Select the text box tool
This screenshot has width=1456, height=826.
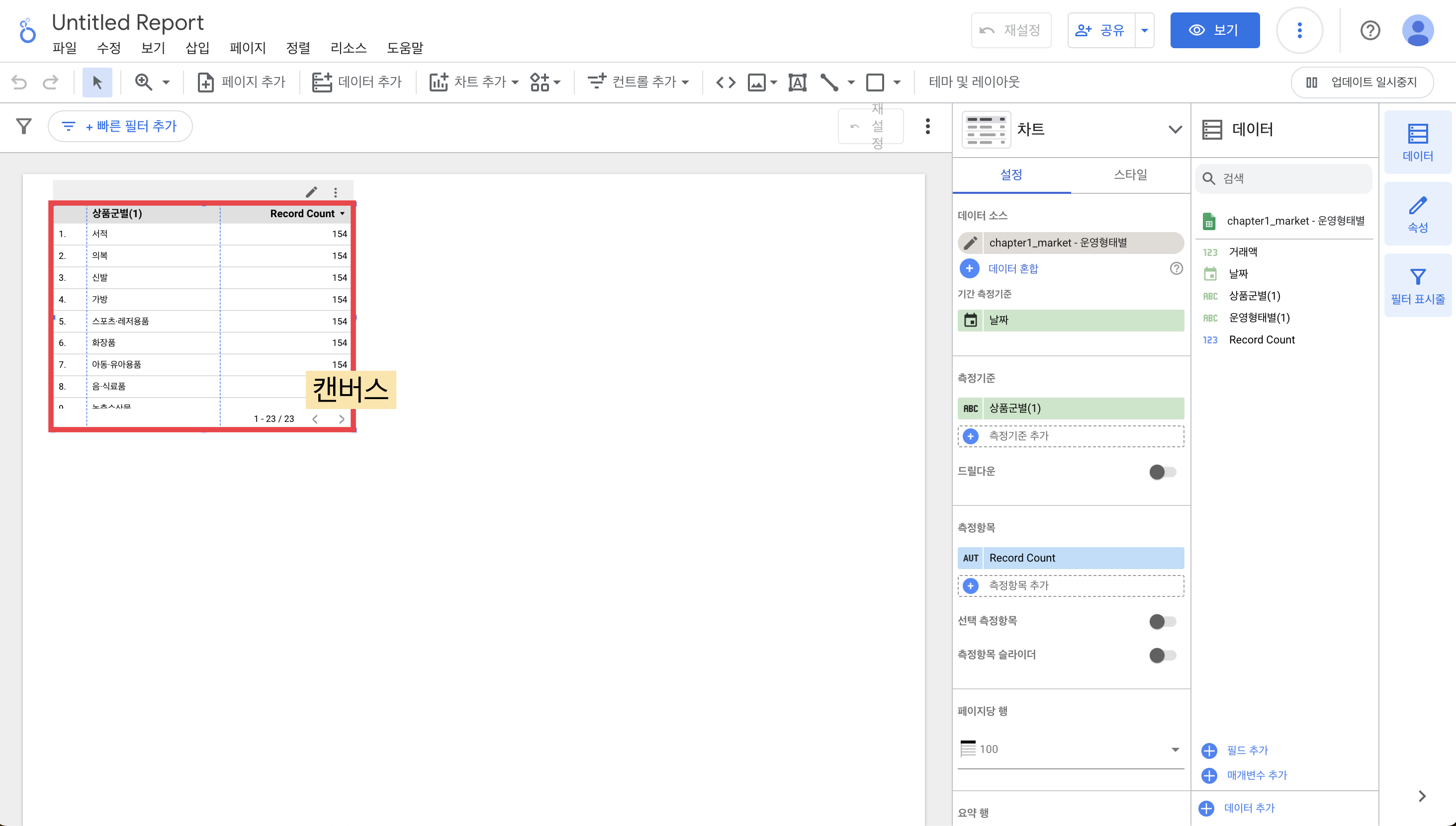pyautogui.click(x=797, y=83)
